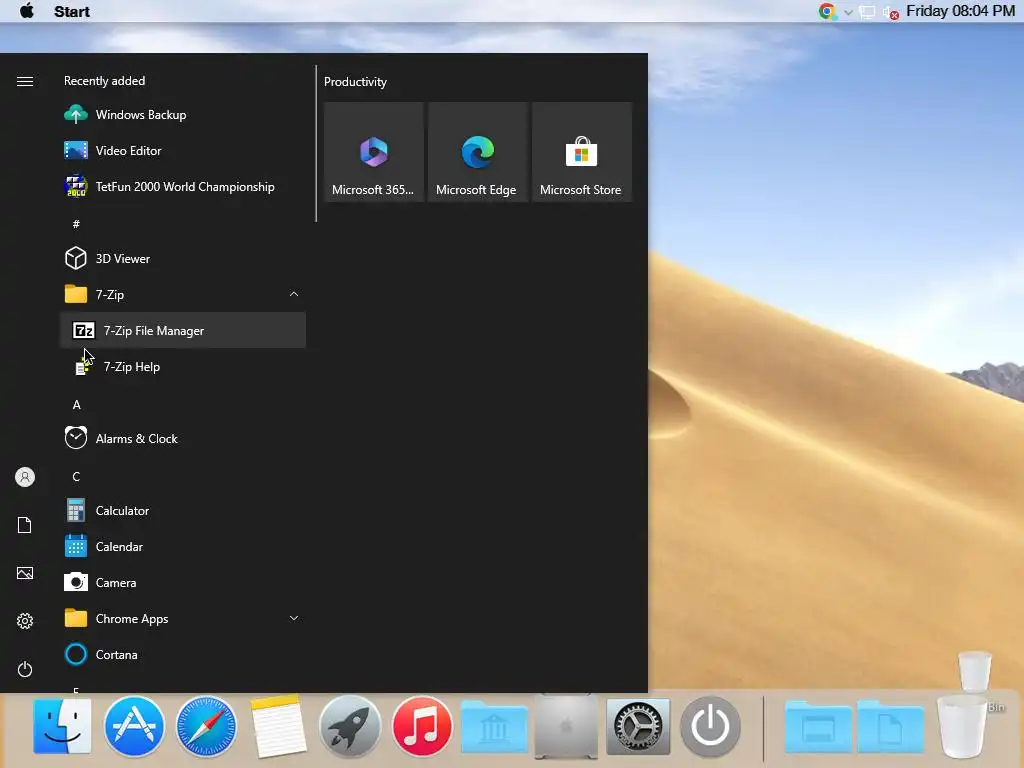1024x768 pixels.
Task: Open the library folder in the dock
Action: coord(494,727)
